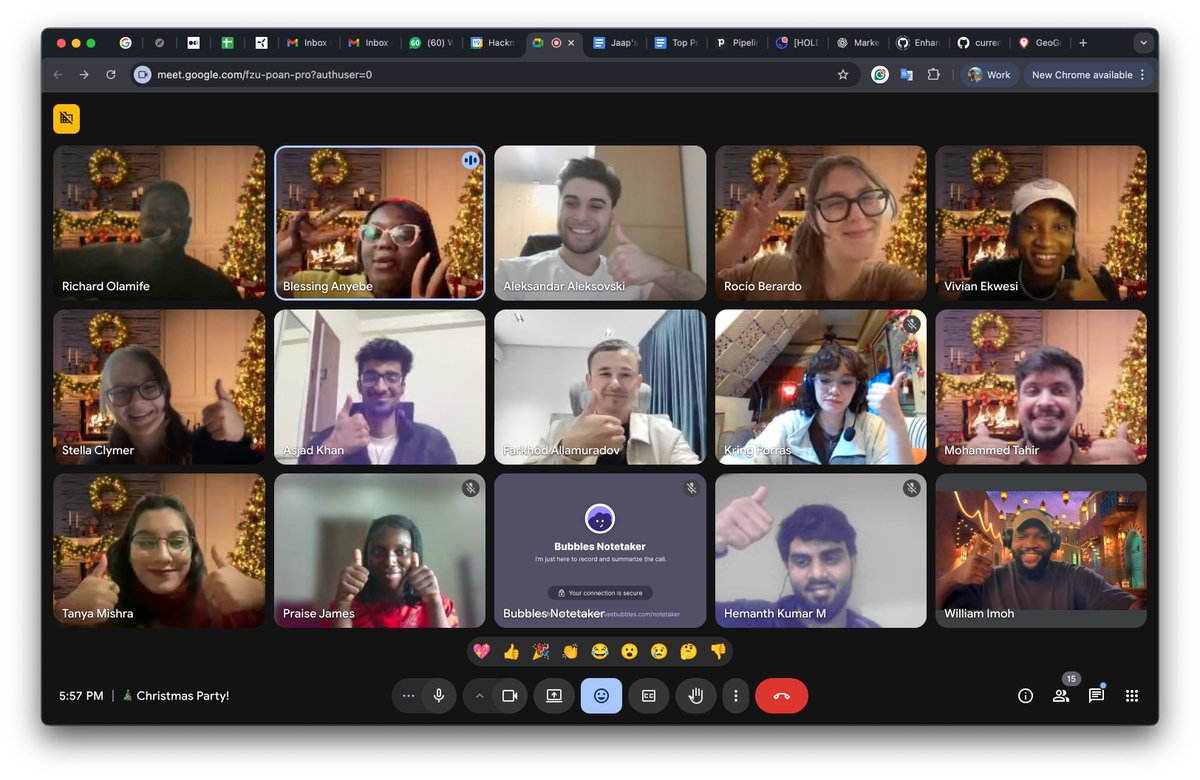Start presenting your screen

pyautogui.click(x=554, y=696)
